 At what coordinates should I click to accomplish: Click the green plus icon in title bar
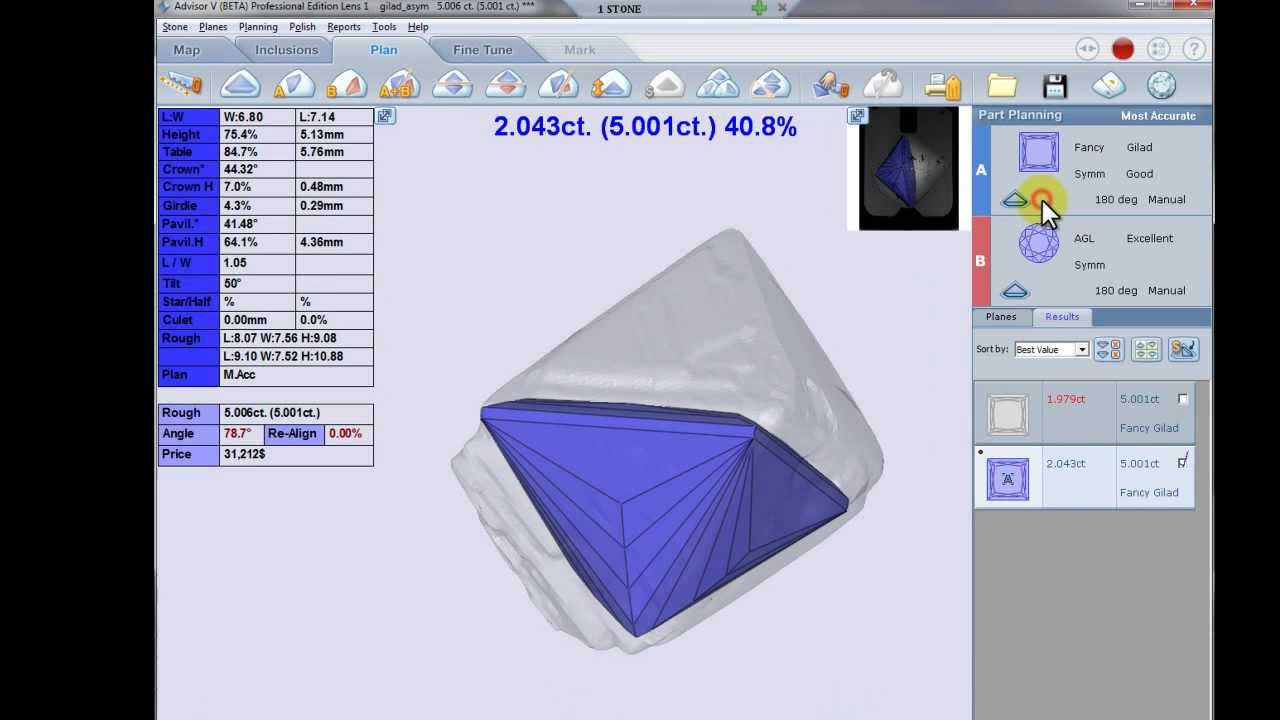pos(760,8)
